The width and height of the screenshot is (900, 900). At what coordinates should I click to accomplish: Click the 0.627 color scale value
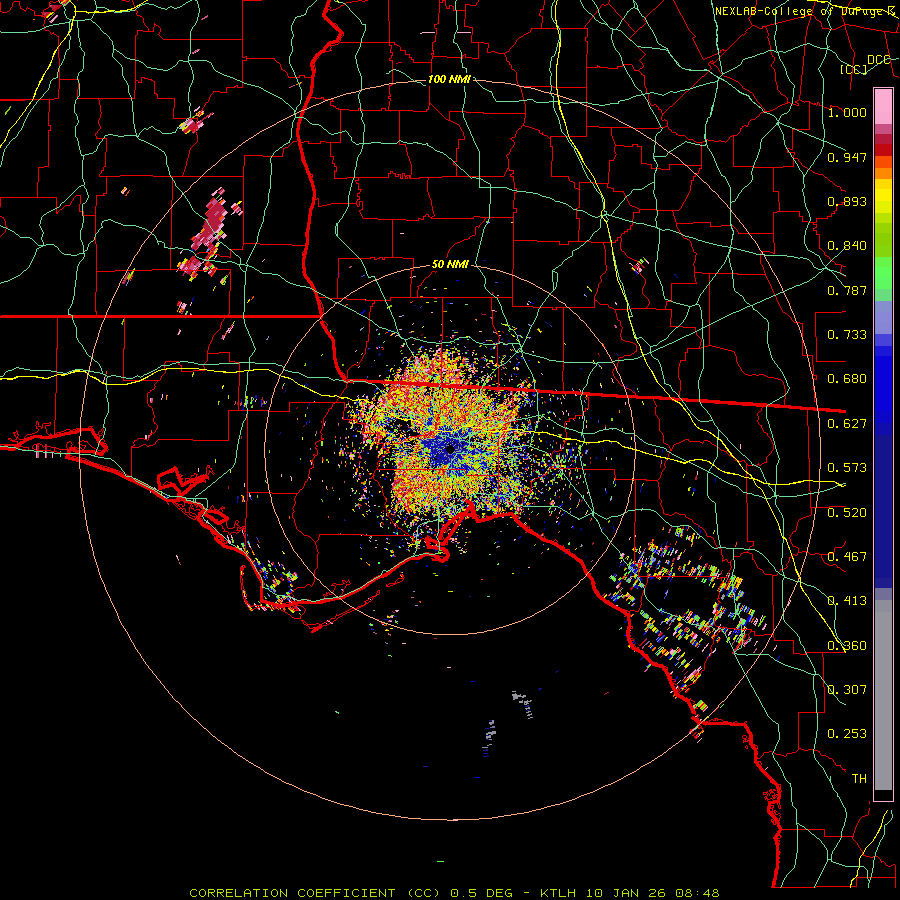(847, 424)
